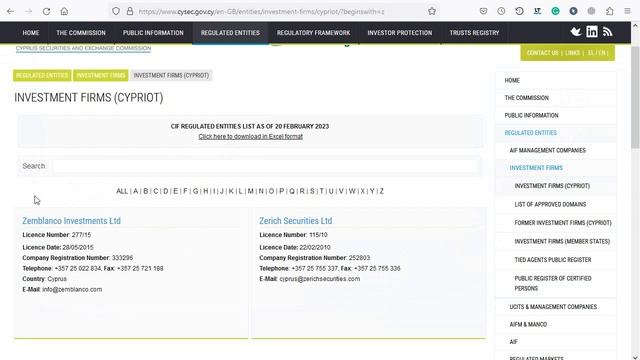Open INVESTMENT FIRMS (MEMBER STATES)
This screenshot has height=360, width=640.
pyautogui.click(x=562, y=242)
